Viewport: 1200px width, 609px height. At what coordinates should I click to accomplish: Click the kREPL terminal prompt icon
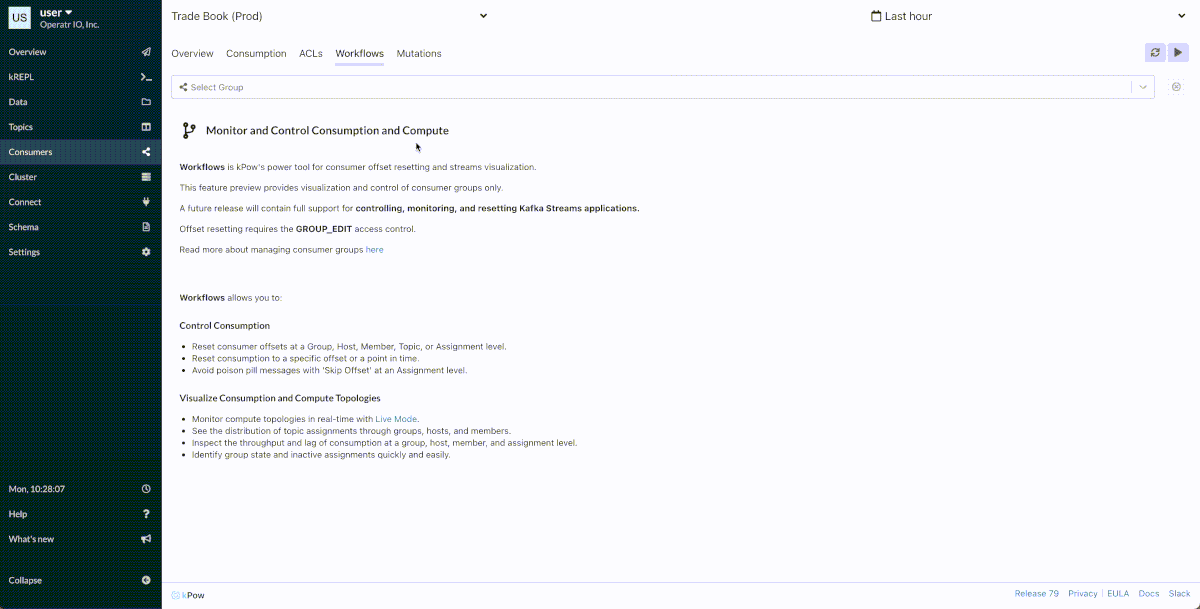pyautogui.click(x=146, y=77)
